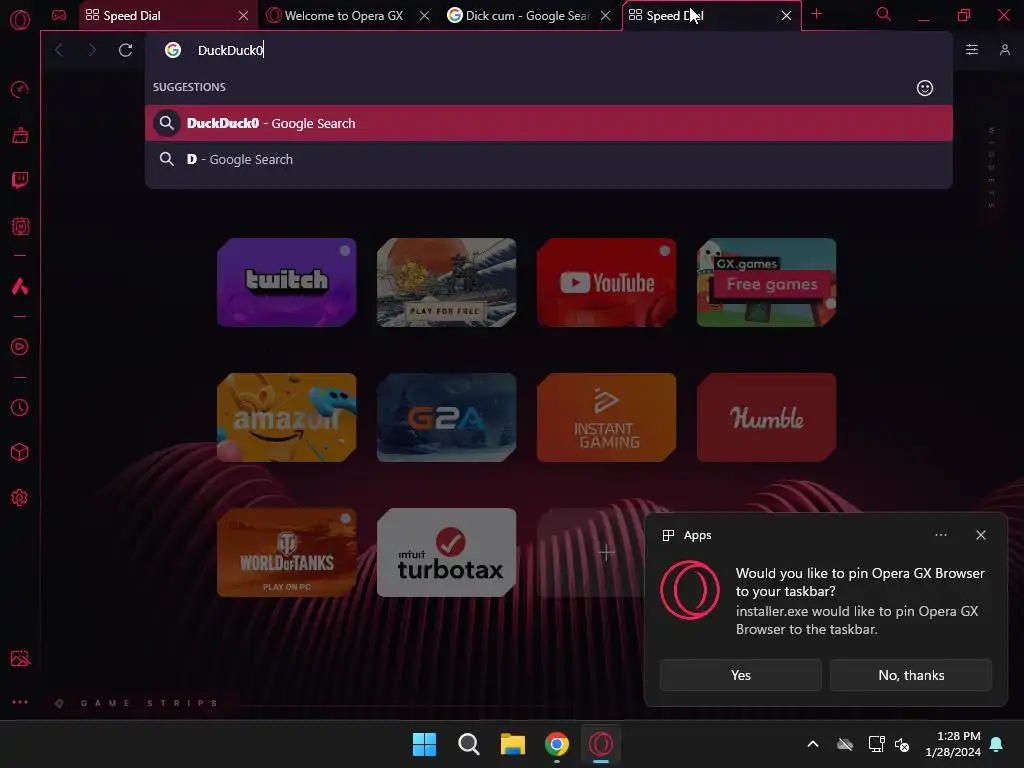Viewport: 1024px width, 768px height.
Task: Go back with the back arrow
Action: click(x=59, y=50)
